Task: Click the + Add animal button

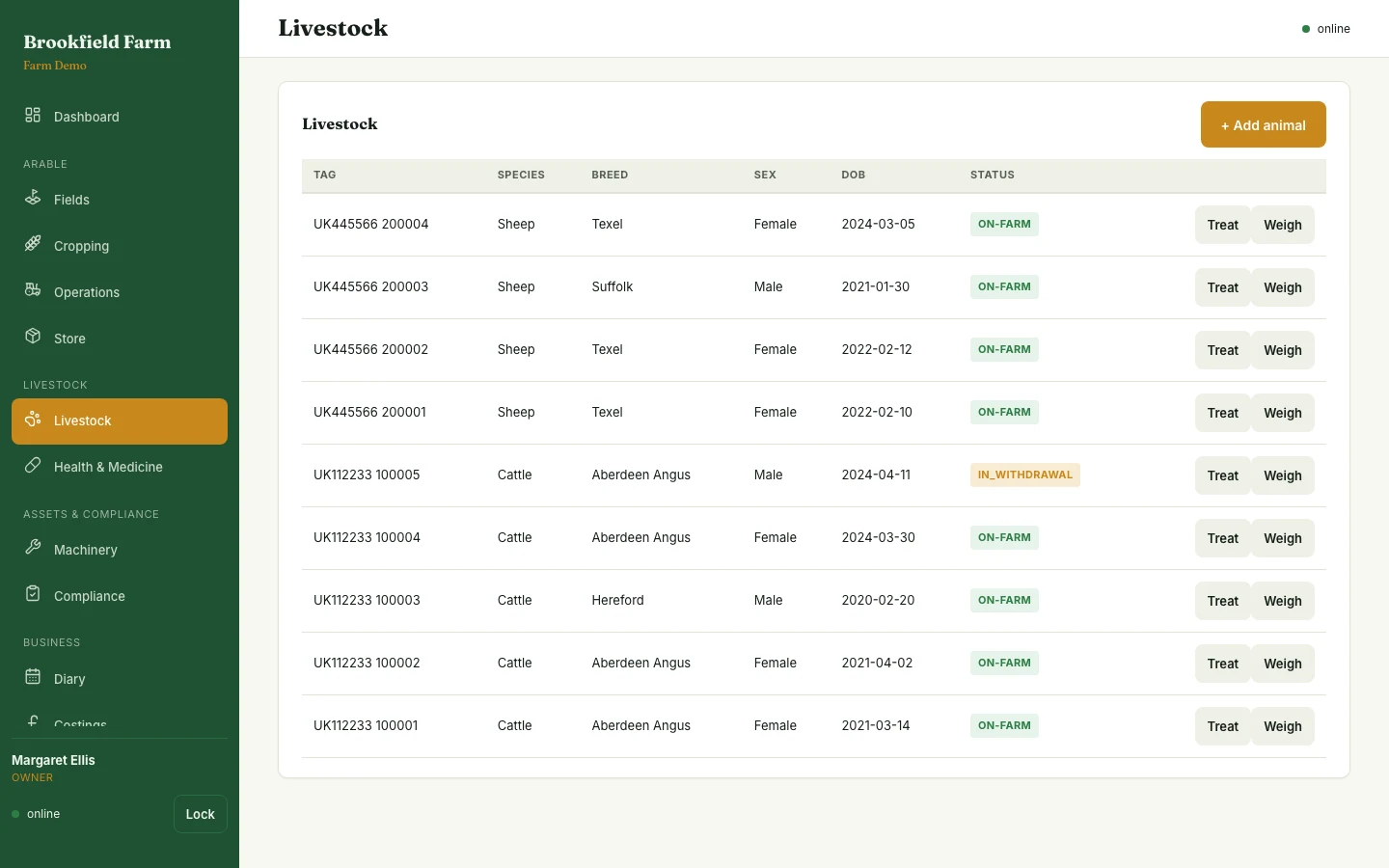Action: pos(1263,124)
